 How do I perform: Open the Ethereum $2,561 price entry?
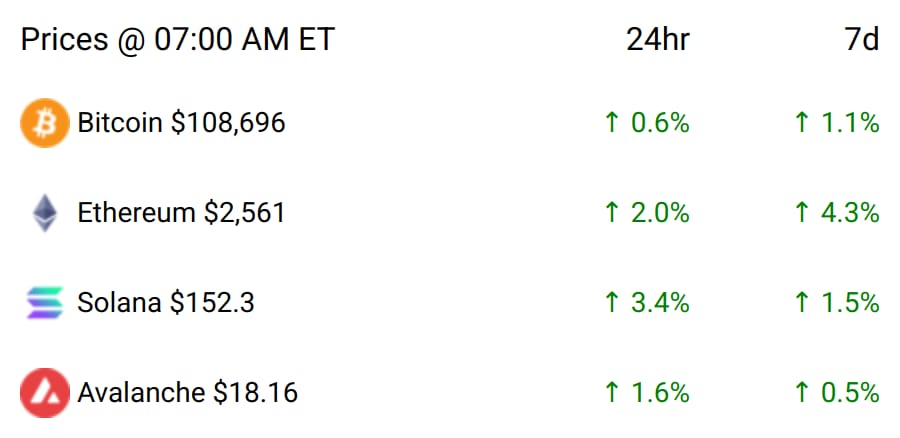(x=181, y=213)
